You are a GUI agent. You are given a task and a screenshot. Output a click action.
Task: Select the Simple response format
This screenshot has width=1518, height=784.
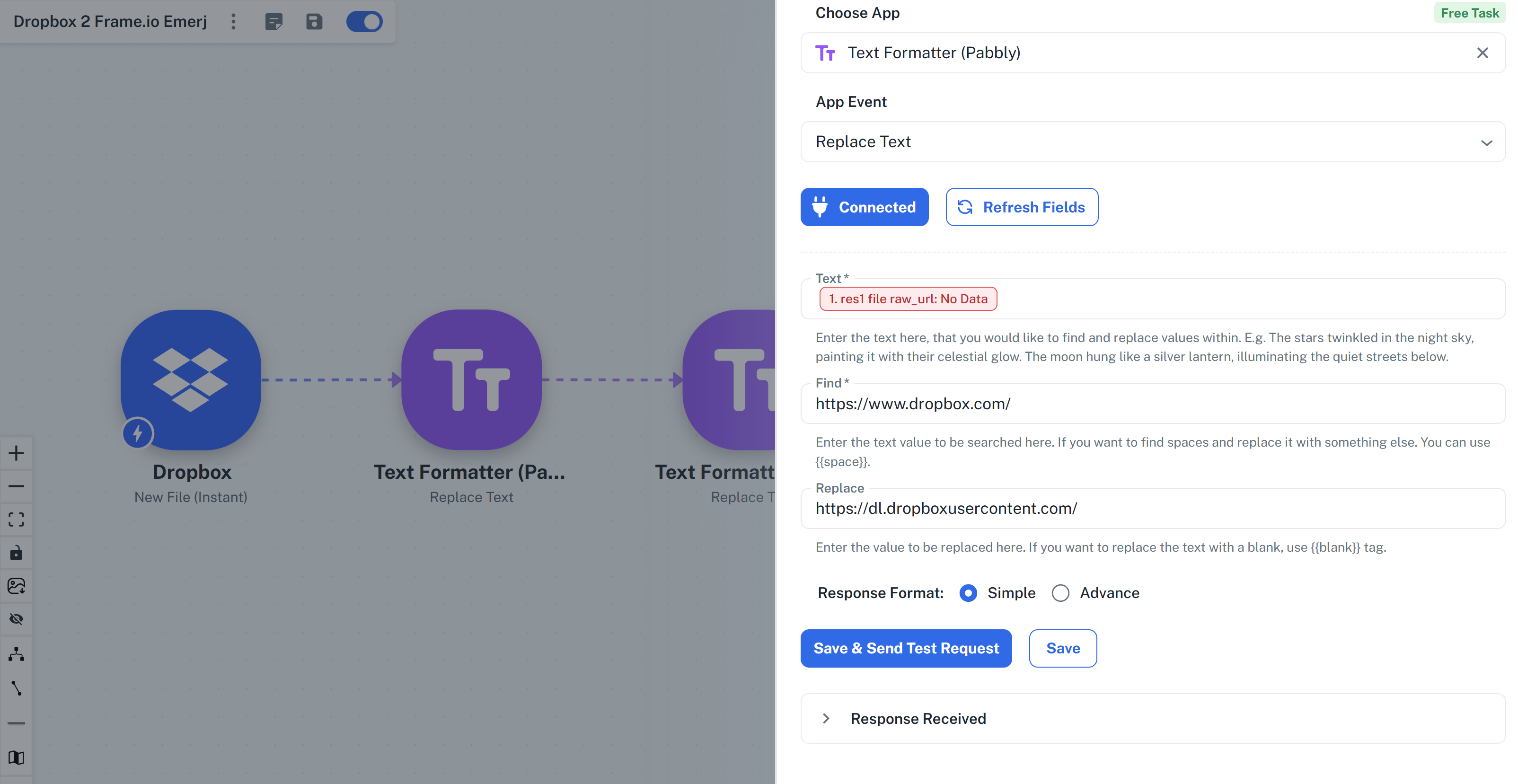[x=968, y=592]
